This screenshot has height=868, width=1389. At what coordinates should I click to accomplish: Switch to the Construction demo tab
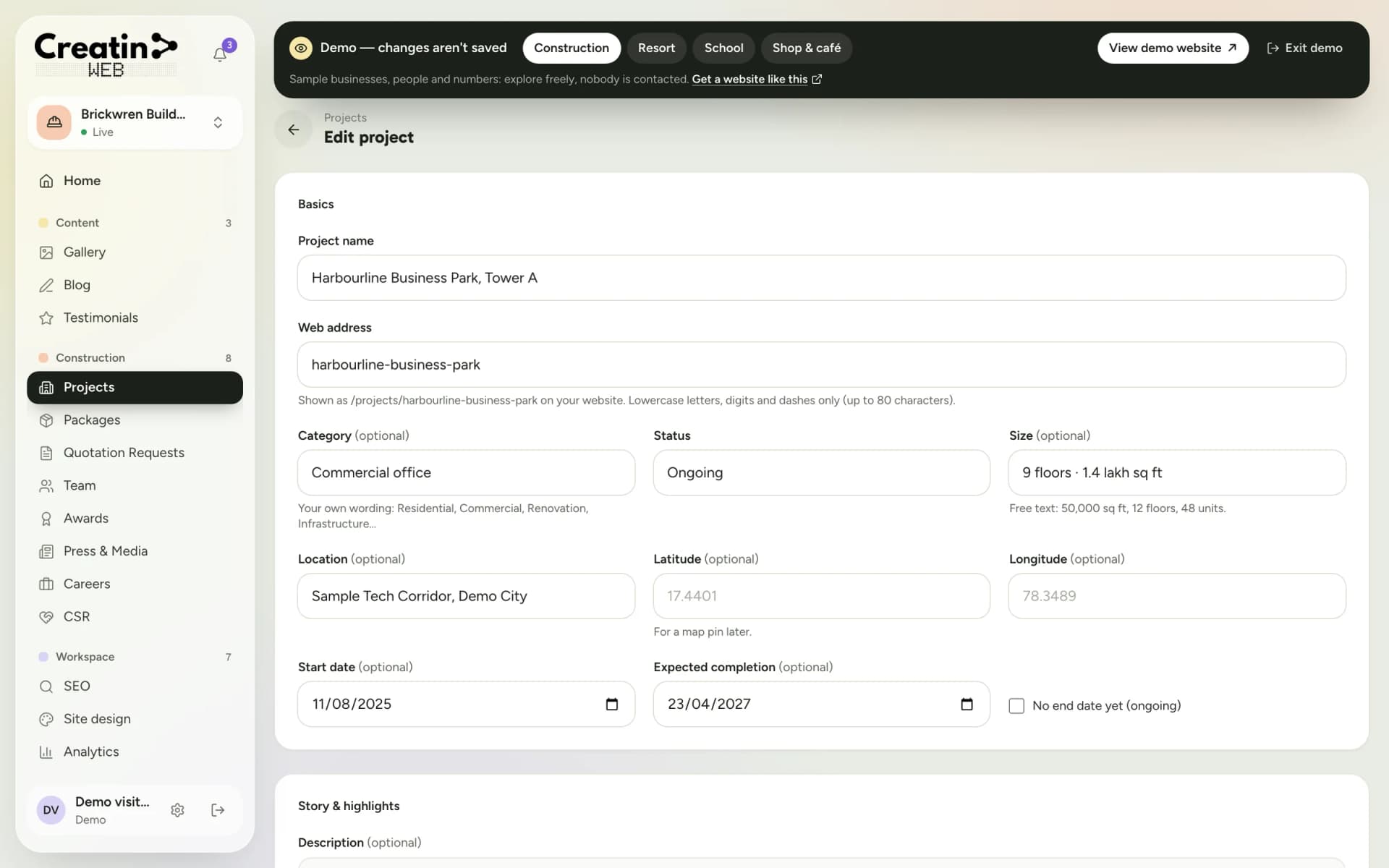(x=572, y=48)
